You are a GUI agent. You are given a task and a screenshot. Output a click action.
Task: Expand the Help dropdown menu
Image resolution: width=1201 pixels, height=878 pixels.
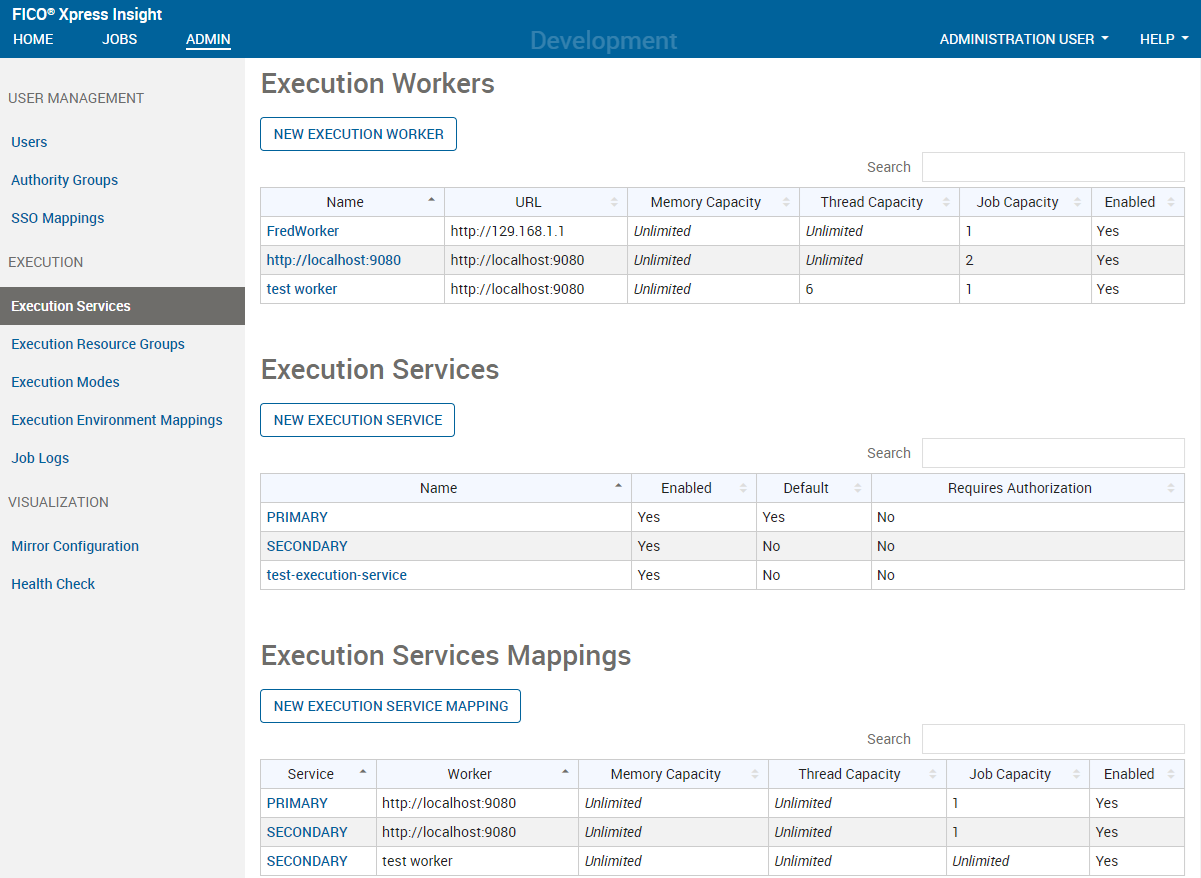click(x=1163, y=39)
